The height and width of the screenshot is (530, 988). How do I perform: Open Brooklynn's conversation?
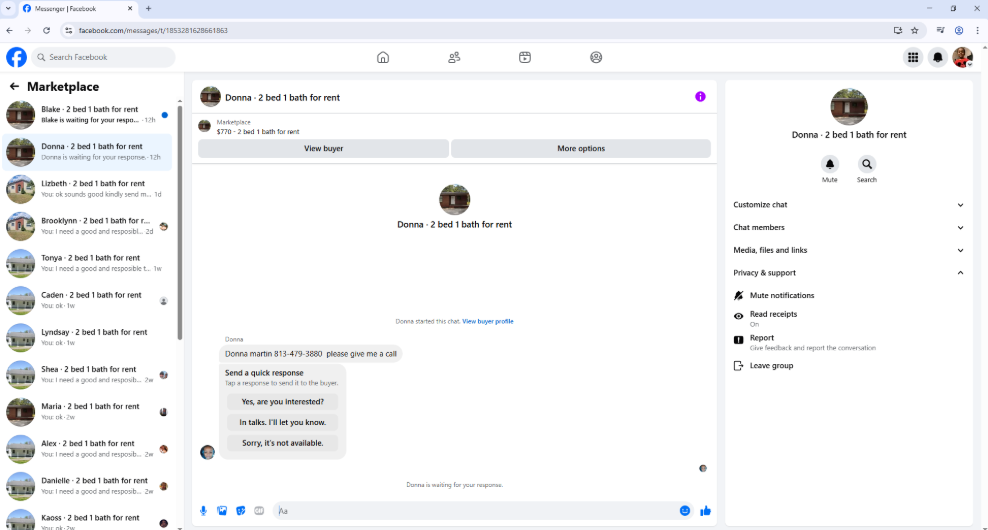tap(87, 226)
